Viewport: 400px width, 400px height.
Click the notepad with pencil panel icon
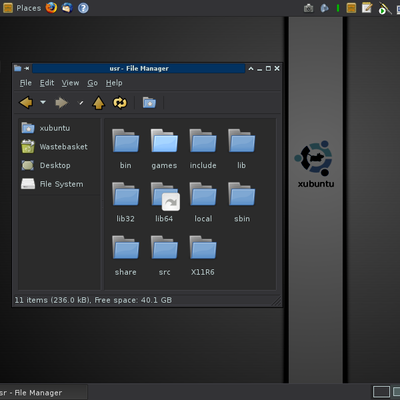(367, 8)
